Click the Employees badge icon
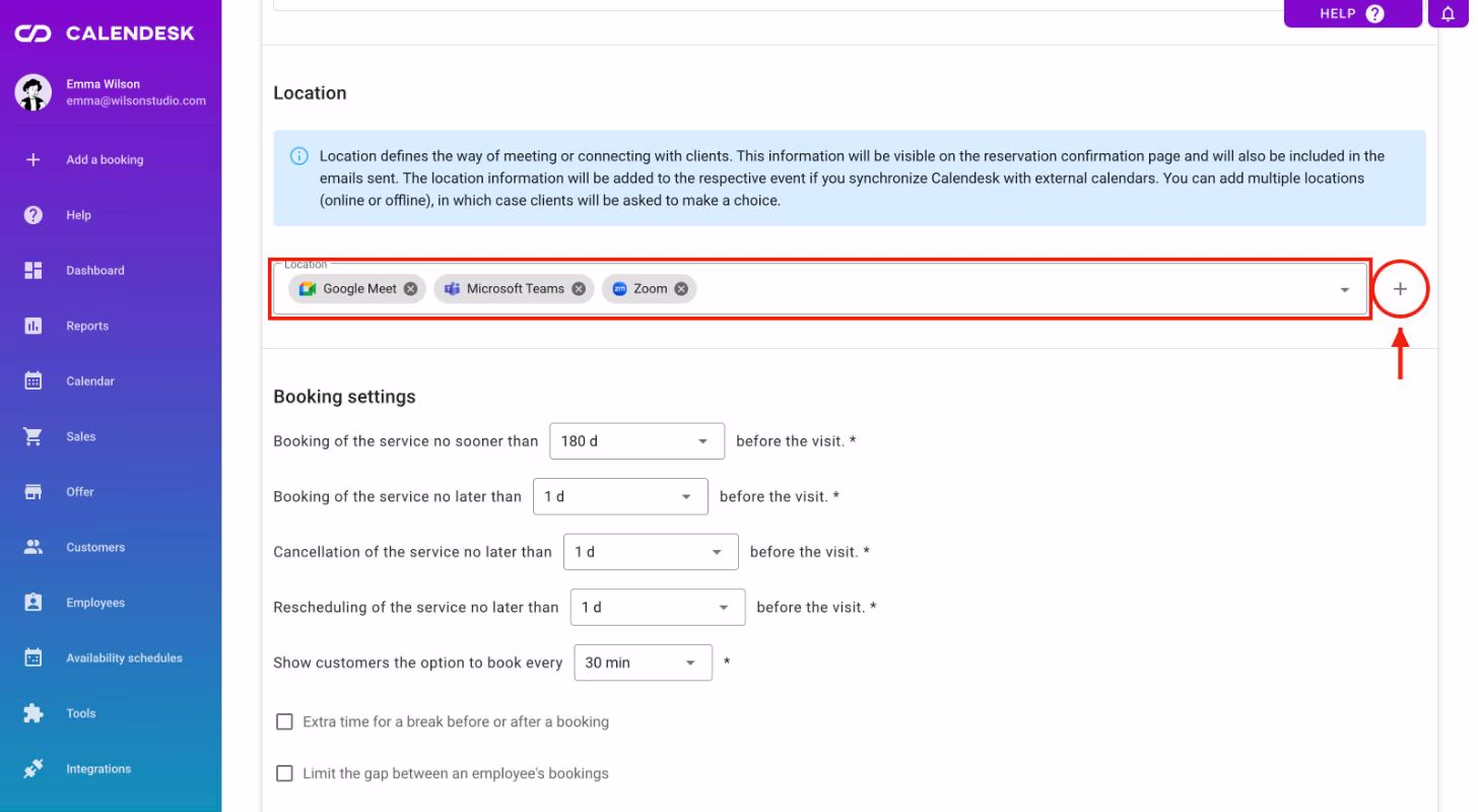The height and width of the screenshot is (812, 1478). (33, 603)
